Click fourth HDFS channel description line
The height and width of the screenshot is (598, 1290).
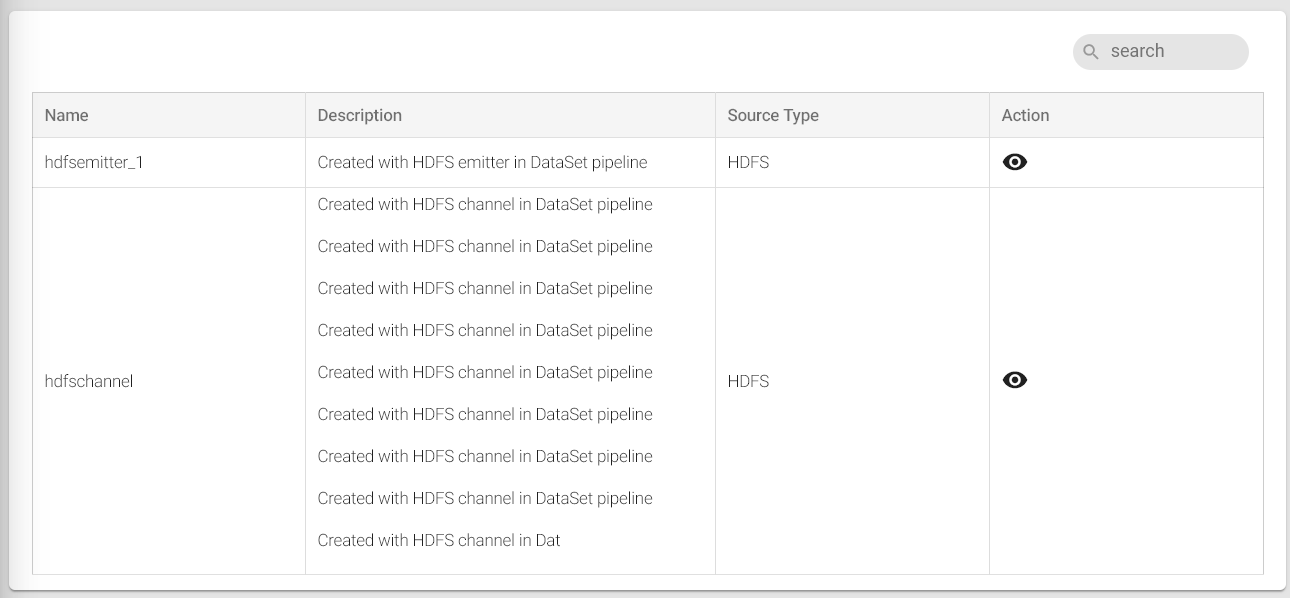click(x=485, y=331)
